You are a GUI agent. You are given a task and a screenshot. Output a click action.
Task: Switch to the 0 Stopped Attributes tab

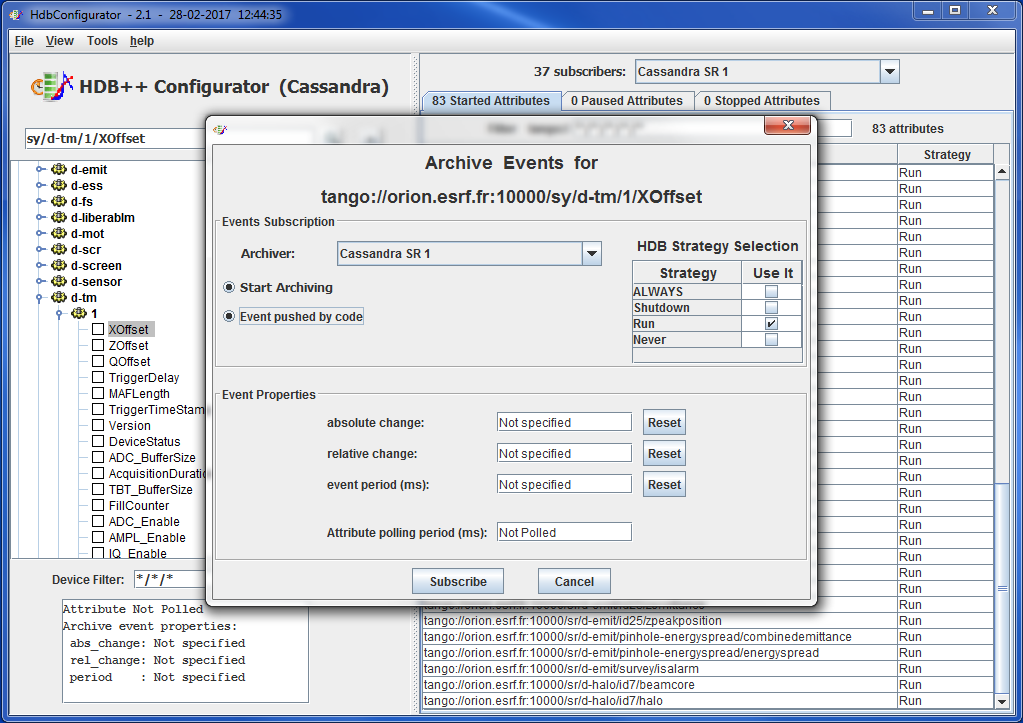(761, 101)
